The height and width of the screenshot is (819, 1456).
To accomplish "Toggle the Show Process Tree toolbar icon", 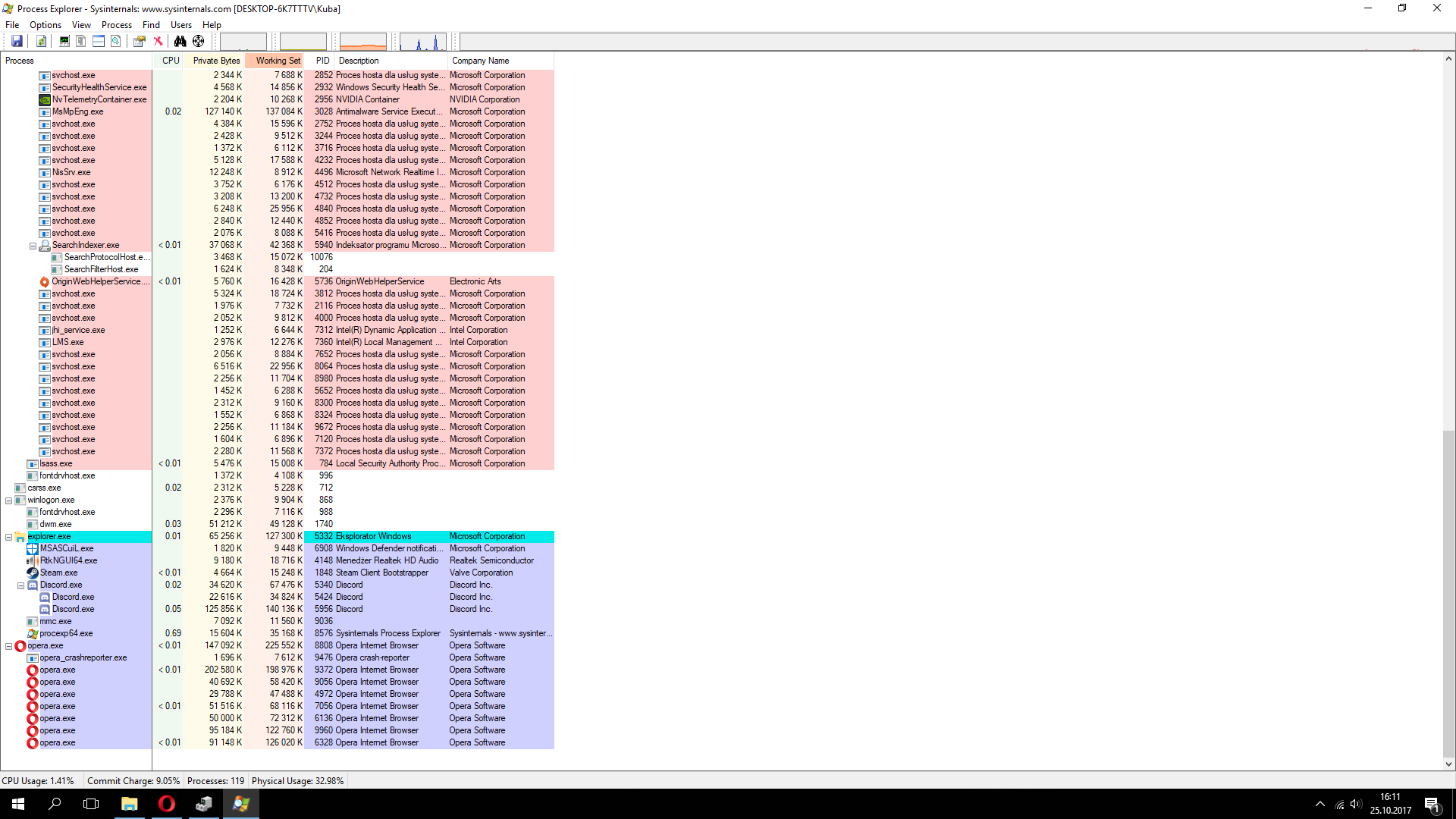I will click(80, 41).
